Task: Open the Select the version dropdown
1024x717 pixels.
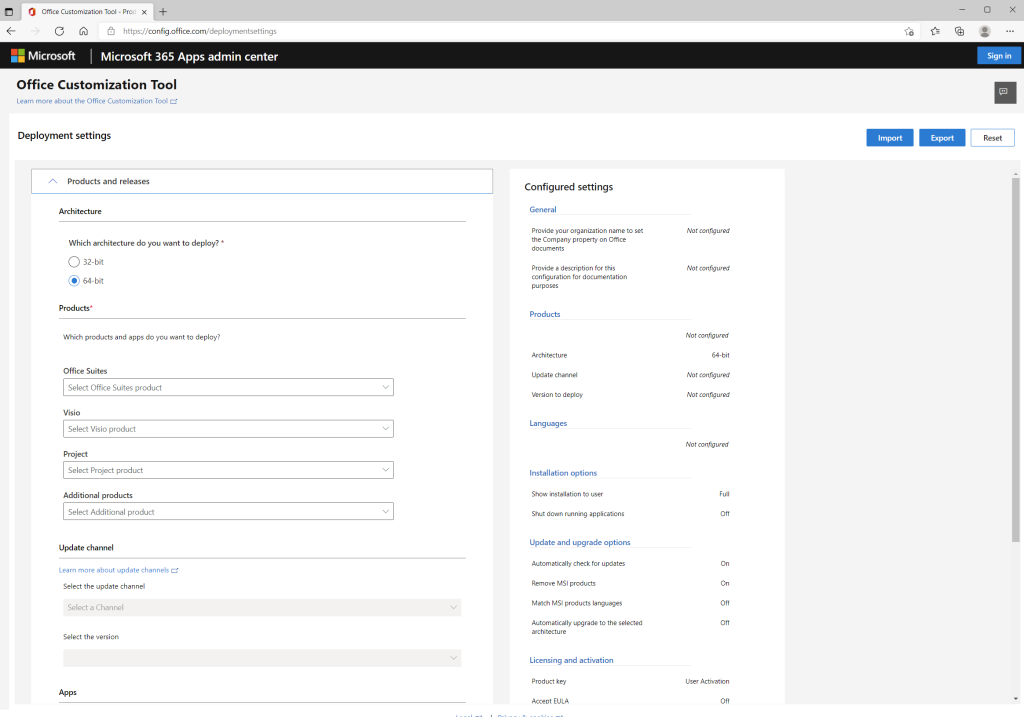Action: [262, 658]
